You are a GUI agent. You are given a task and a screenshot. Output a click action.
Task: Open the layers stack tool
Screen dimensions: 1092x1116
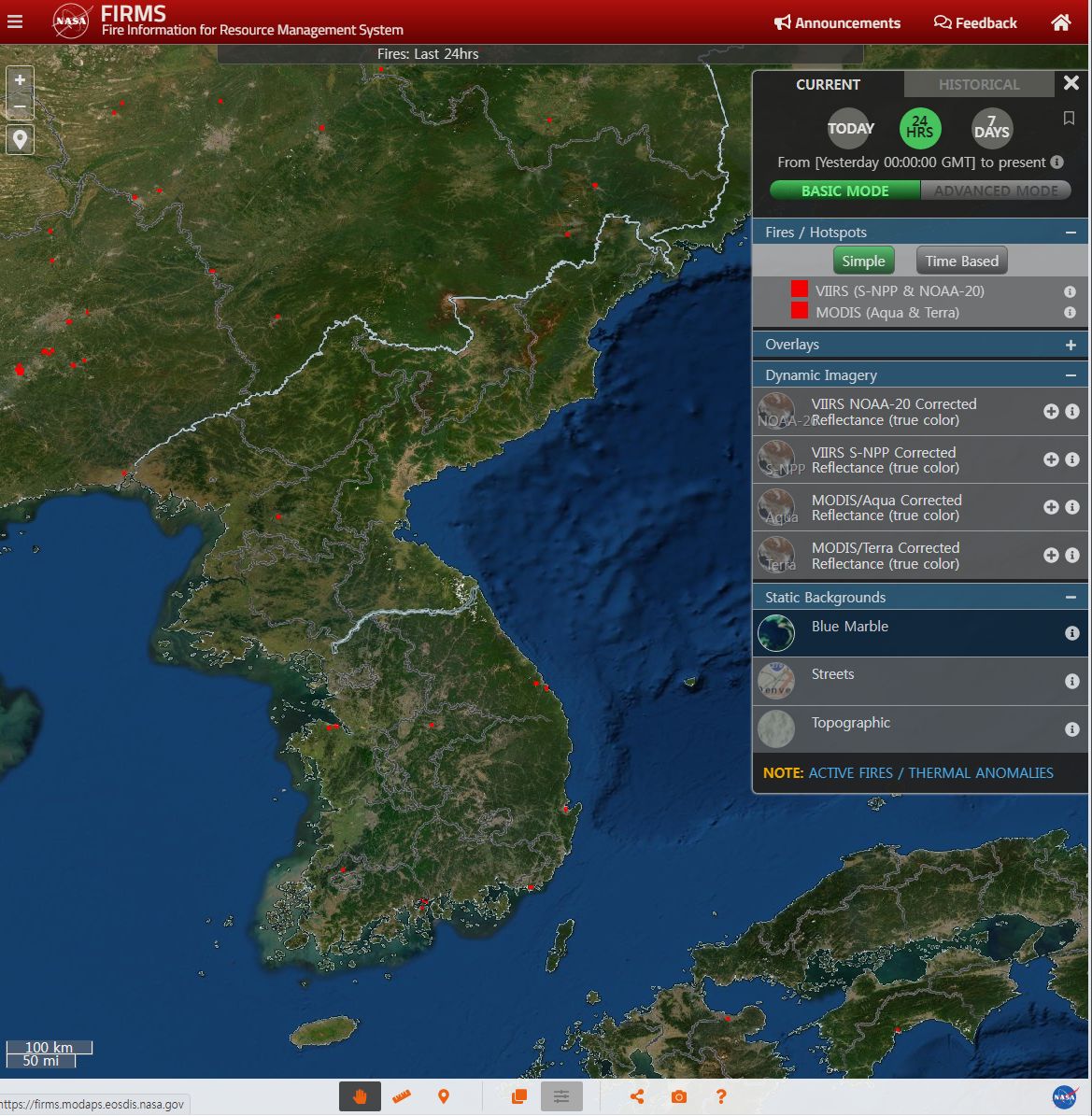tap(519, 1096)
